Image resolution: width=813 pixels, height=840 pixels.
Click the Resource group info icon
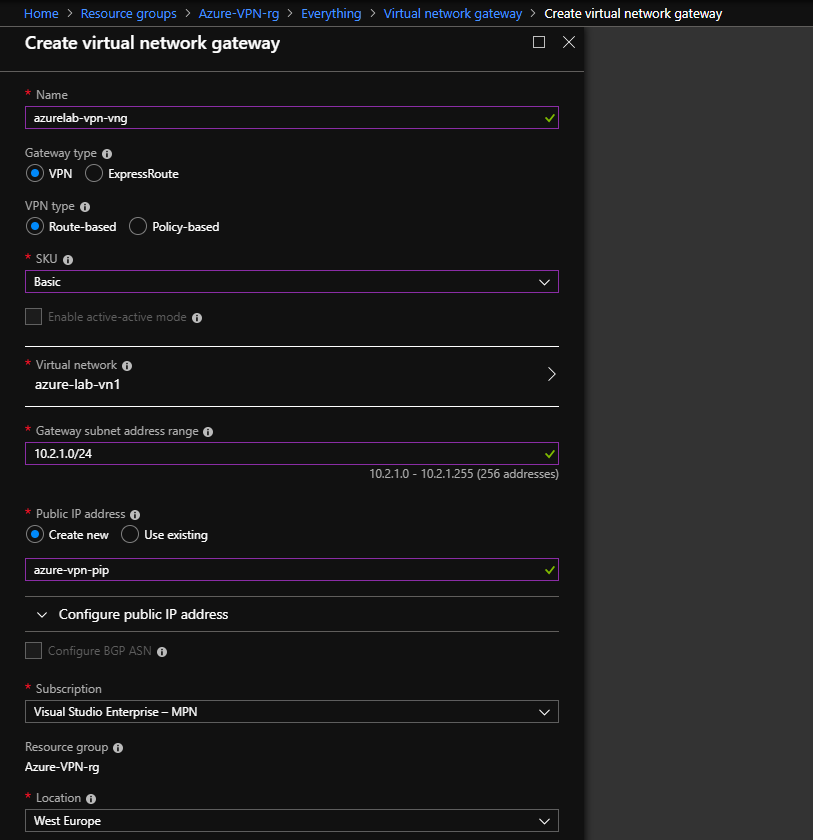117,746
